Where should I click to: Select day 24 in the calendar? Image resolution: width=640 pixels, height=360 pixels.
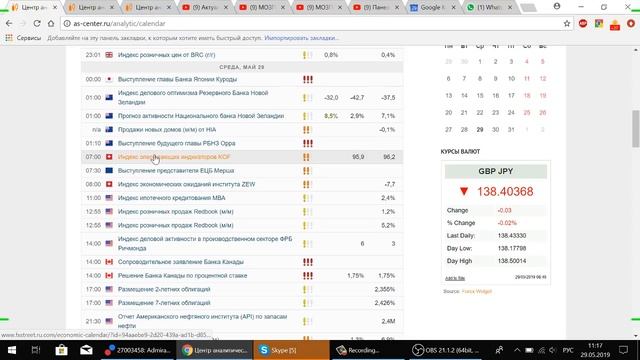coord(511,113)
